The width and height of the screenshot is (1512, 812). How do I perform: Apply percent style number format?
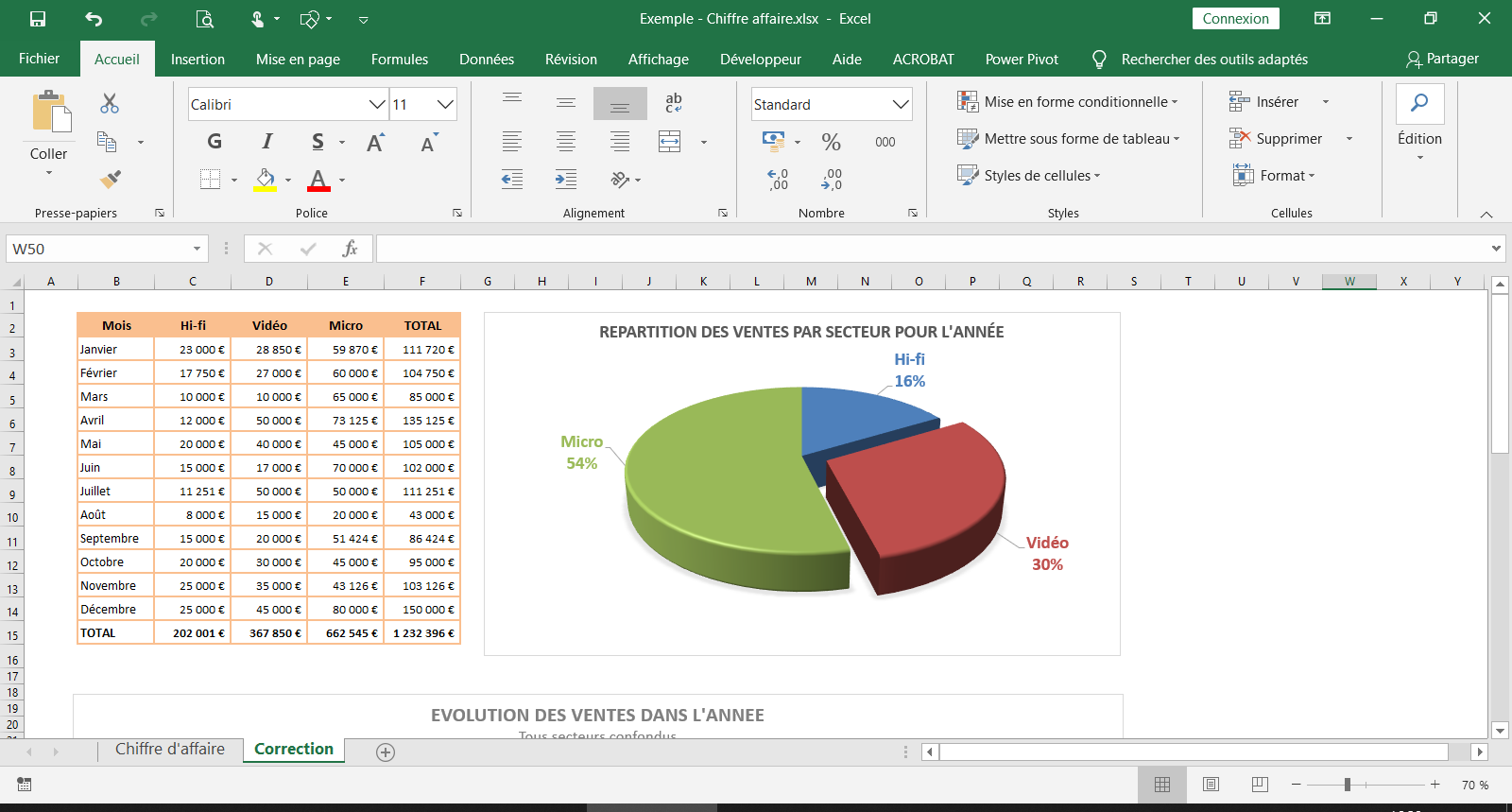point(831,142)
